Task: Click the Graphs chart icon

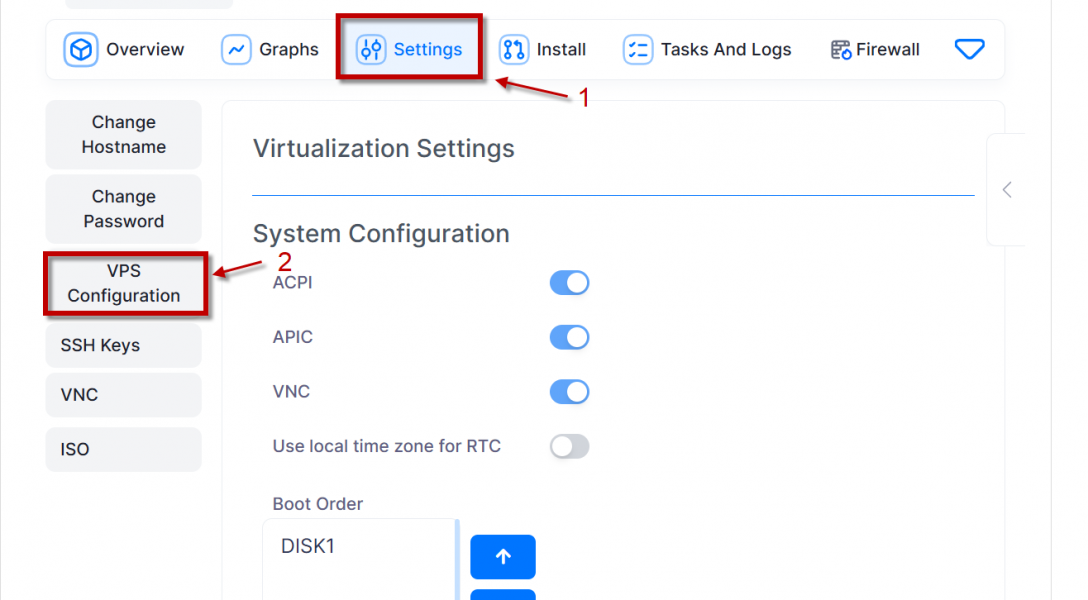Action: [x=236, y=49]
